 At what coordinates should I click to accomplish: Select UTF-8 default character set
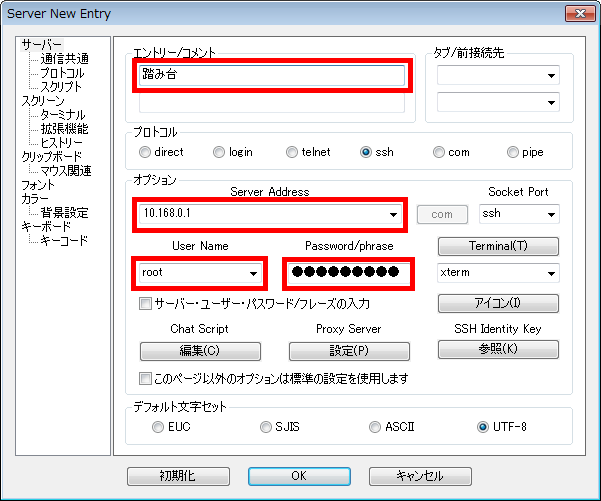(x=483, y=427)
